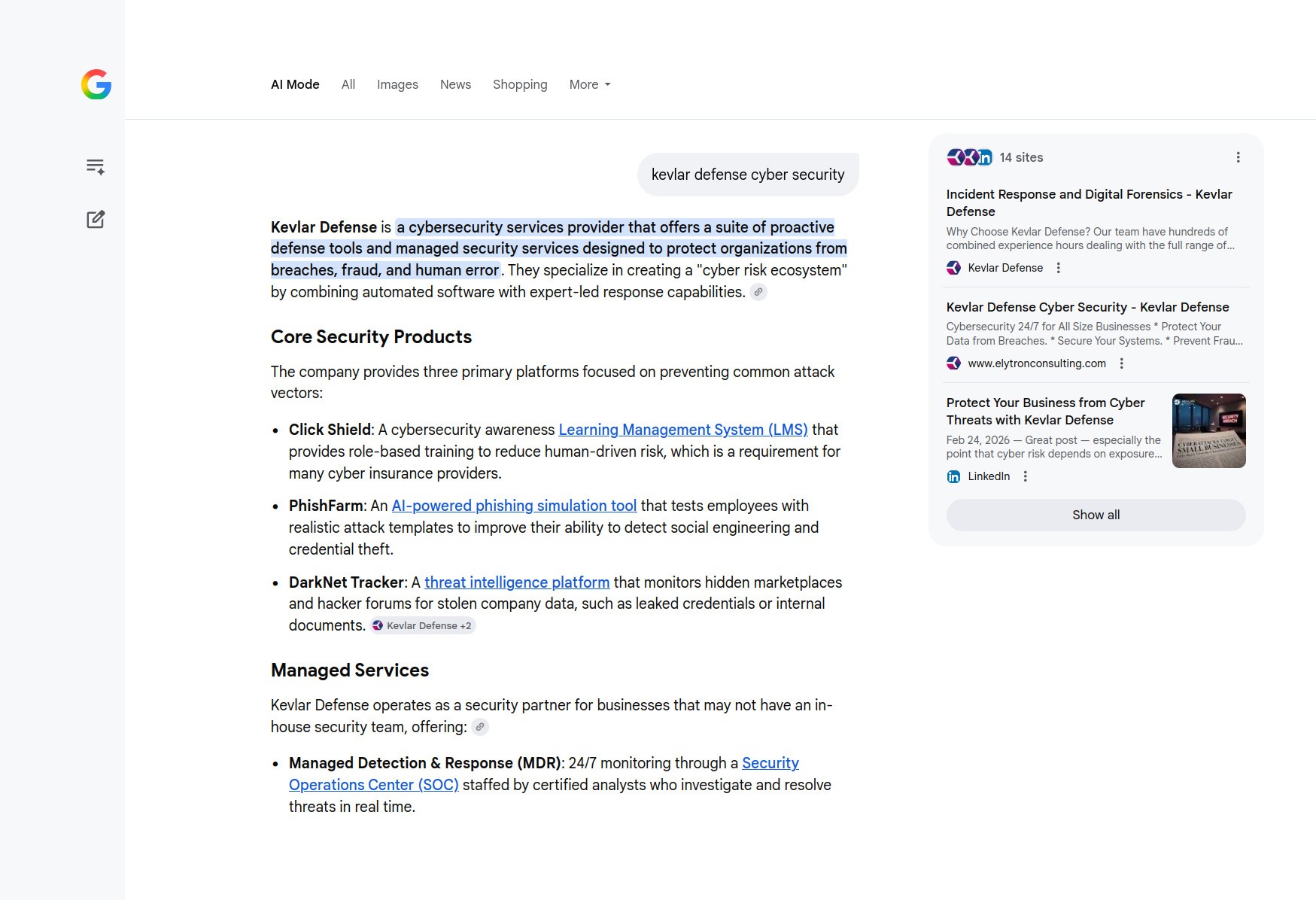Switch to the News tab
This screenshot has width=1316, height=900.
[455, 84]
